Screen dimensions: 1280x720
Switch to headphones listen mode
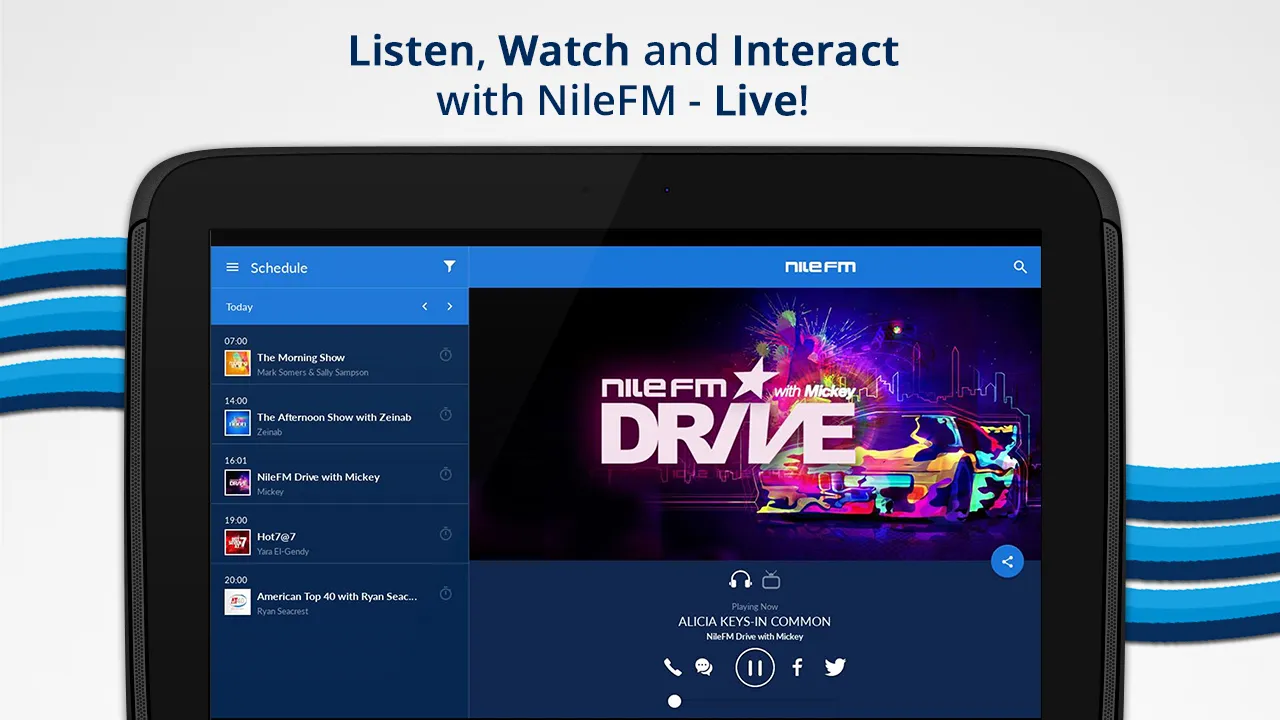tap(740, 579)
